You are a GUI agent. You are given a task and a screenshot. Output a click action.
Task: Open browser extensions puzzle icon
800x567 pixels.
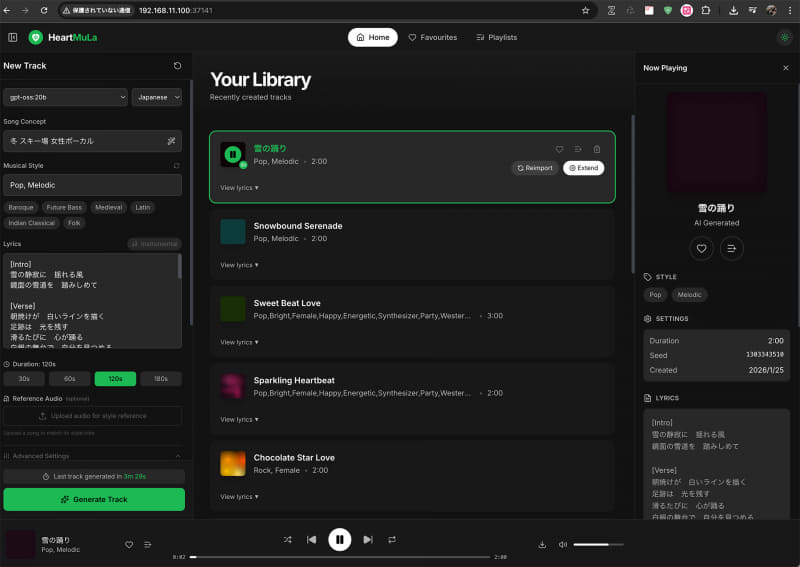click(706, 10)
